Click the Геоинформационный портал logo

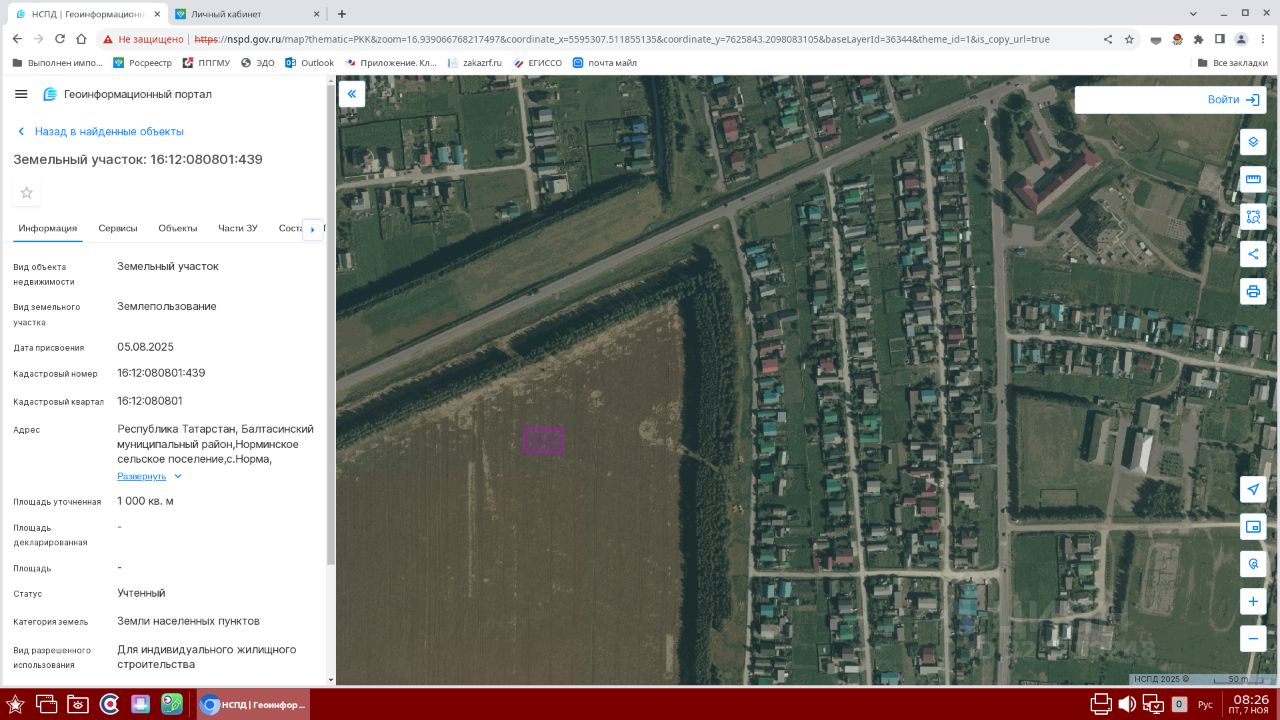point(127,94)
